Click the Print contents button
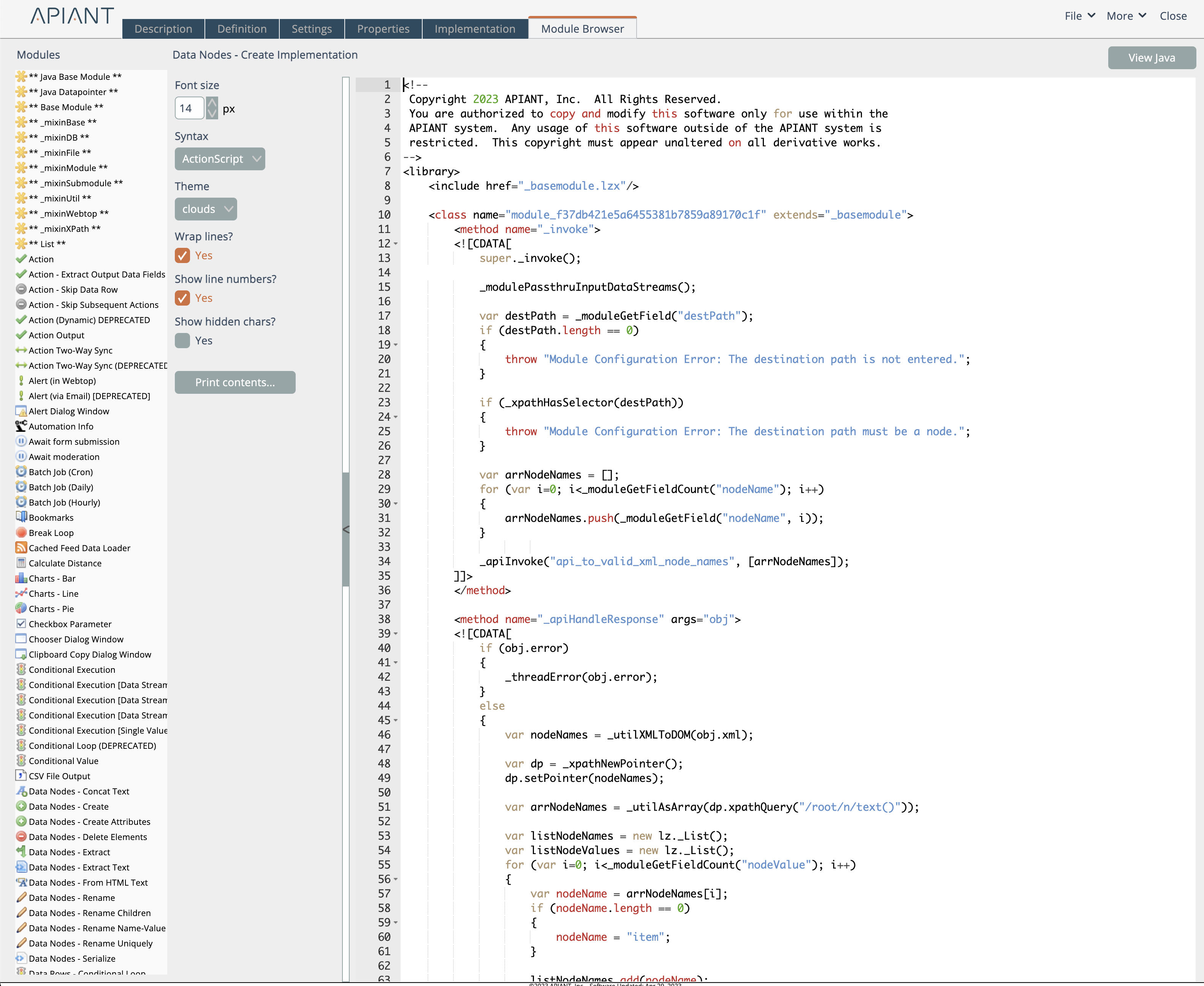Screen dimensions: 1204x986 coord(234,382)
